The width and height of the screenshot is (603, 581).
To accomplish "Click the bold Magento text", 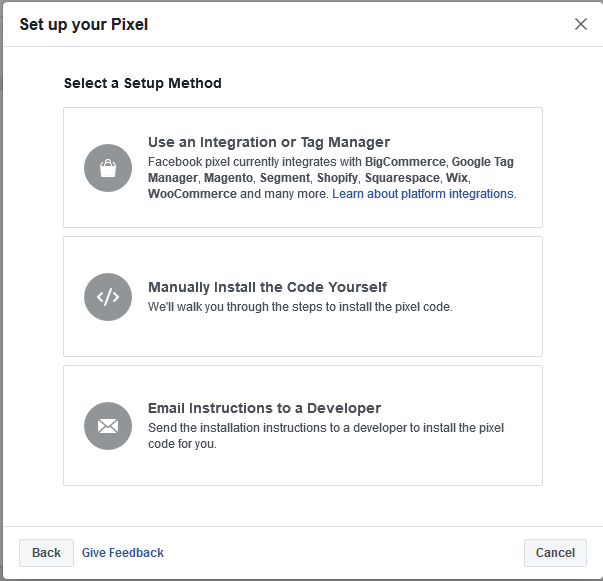I will click(x=229, y=178).
